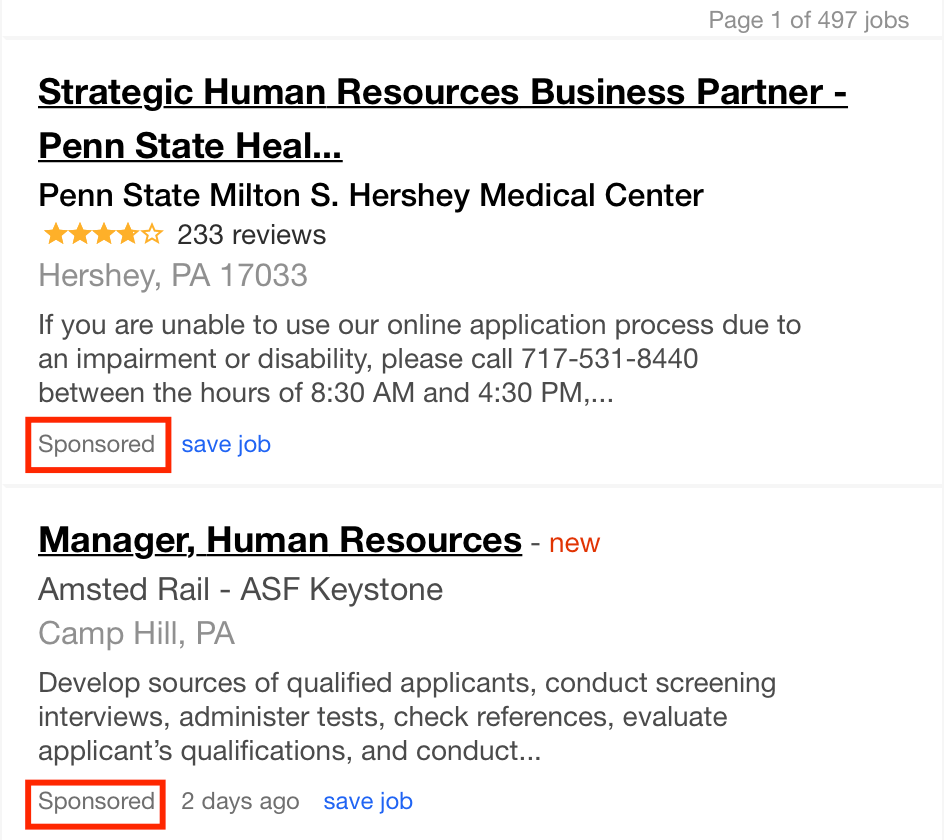
Task: Click the Amsted Rail - ASF Keystone company
Action: pos(240,589)
